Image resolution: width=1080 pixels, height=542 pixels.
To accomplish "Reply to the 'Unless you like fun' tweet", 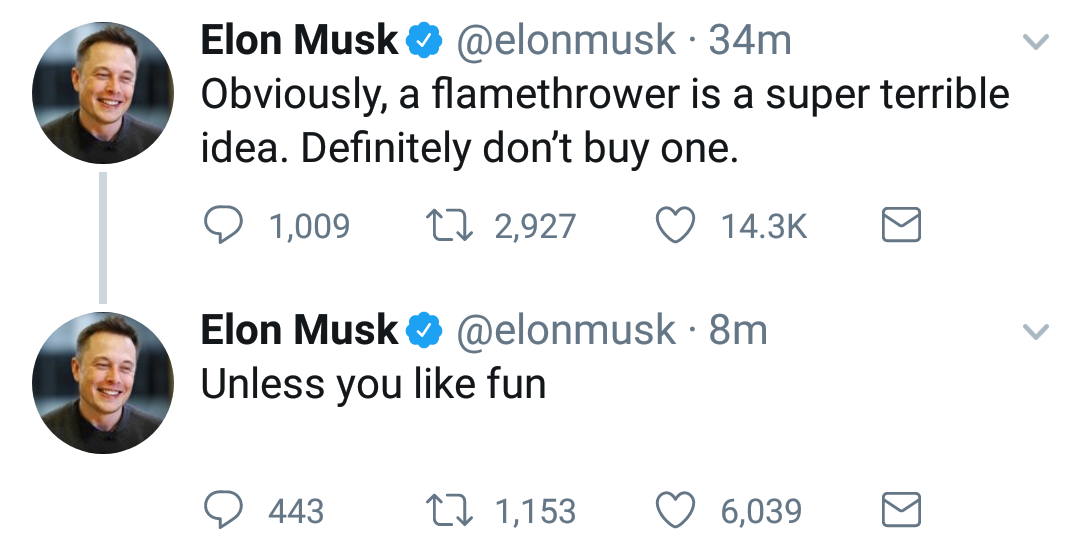I will (225, 511).
